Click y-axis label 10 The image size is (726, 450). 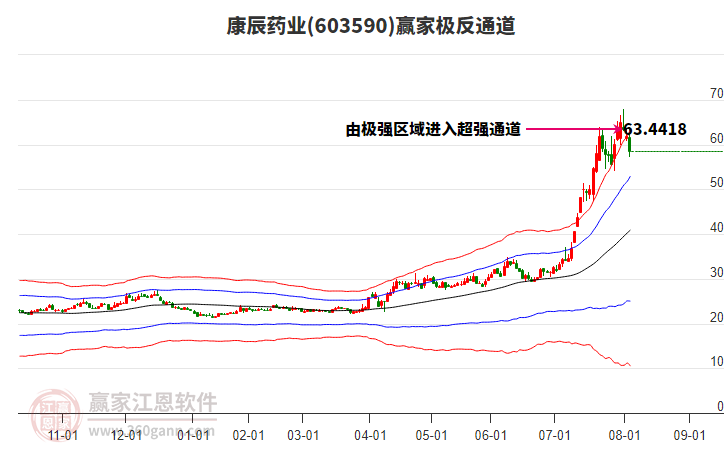[717, 362]
